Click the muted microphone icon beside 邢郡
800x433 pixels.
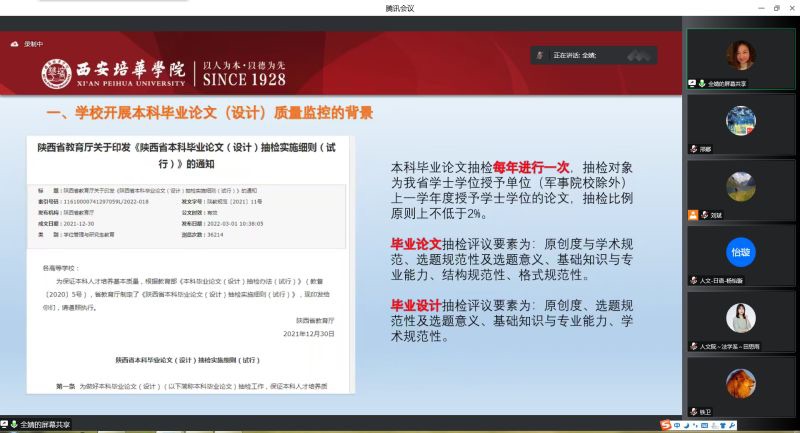tap(692, 148)
